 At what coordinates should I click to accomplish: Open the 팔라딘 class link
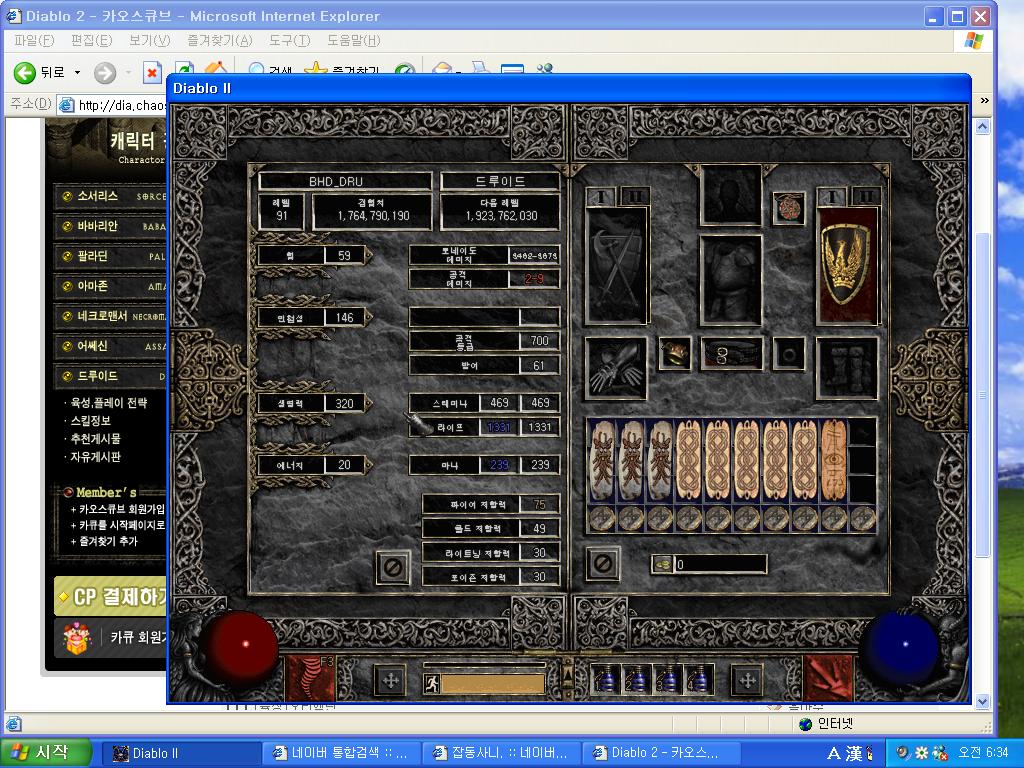click(111, 256)
